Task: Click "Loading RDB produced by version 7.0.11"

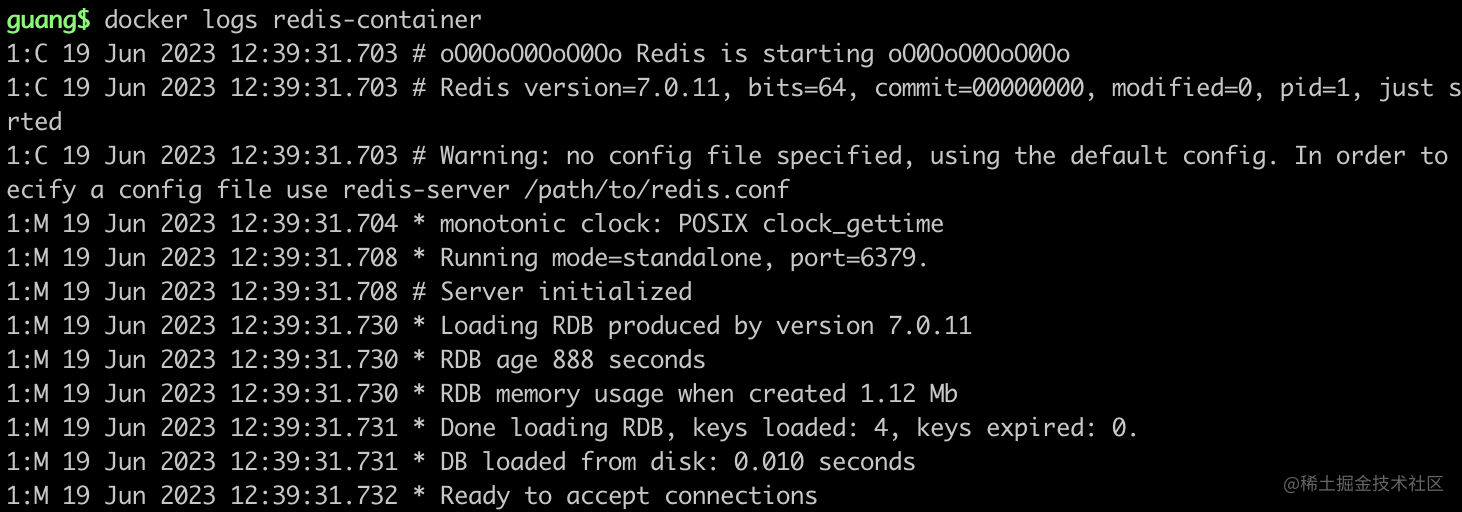Action: coord(705,326)
